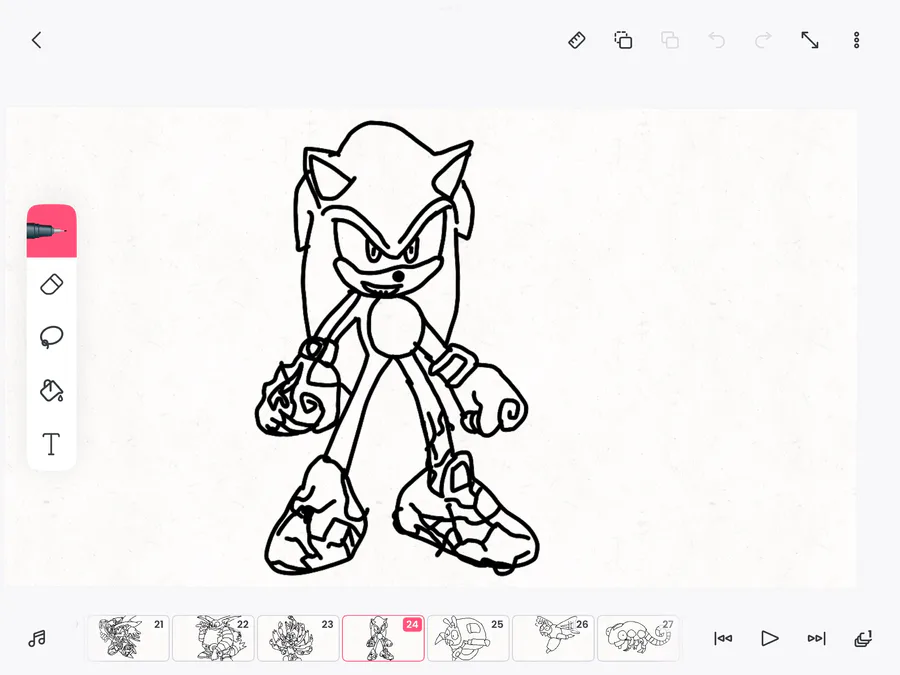Select frame 25 thumbnail
Screen dimensions: 900x675
pos(468,638)
